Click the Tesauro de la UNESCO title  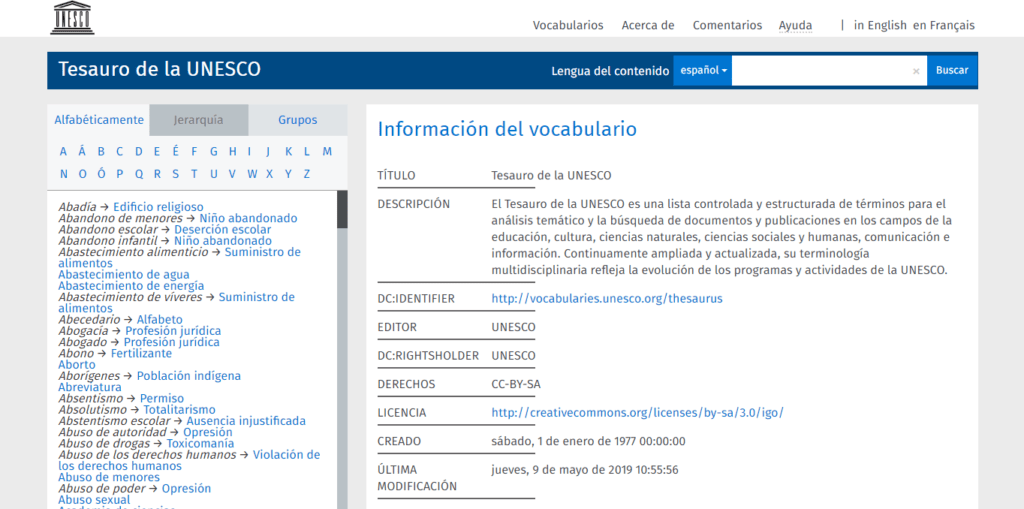pyautogui.click(x=159, y=69)
